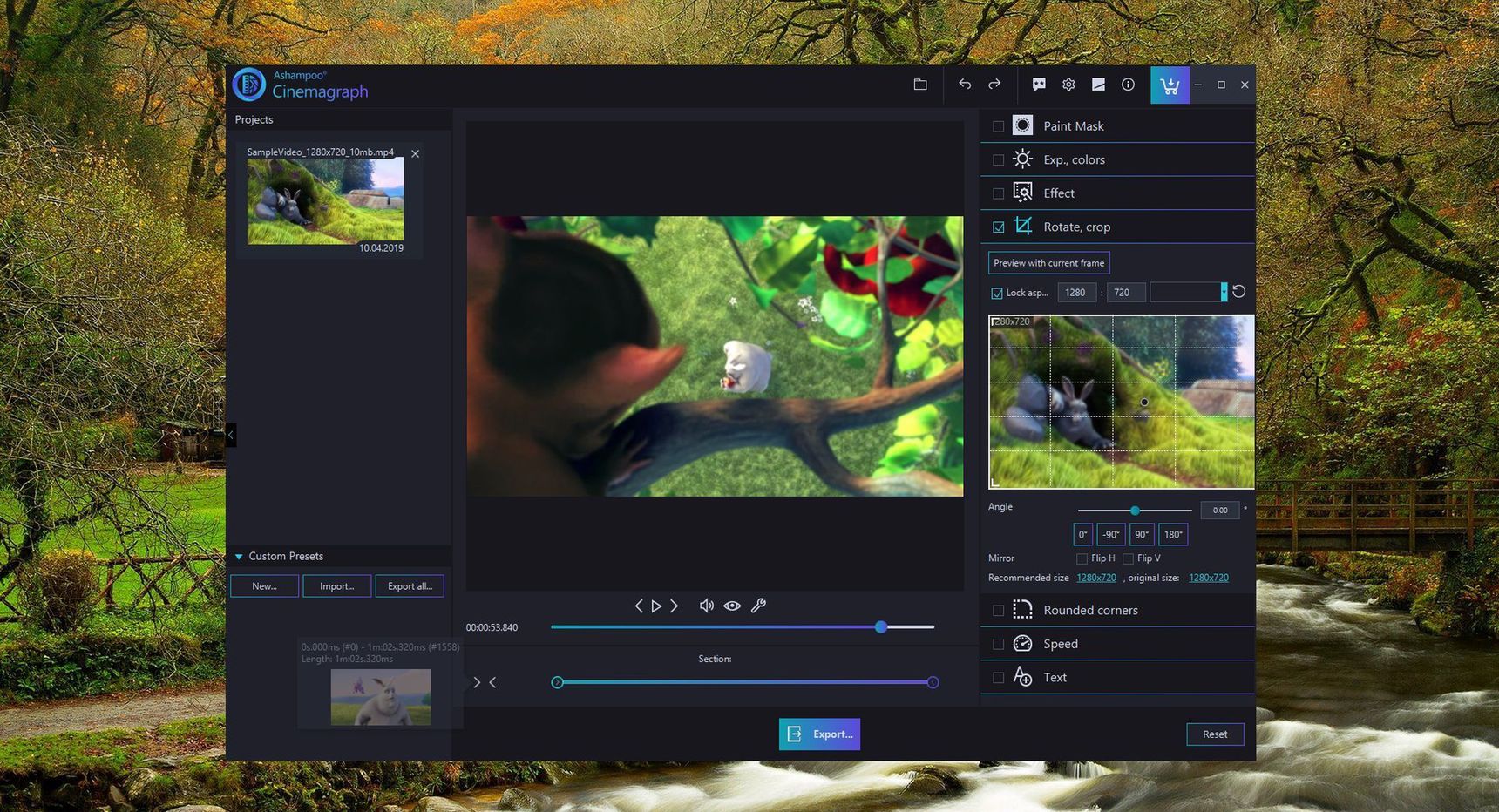Enable the Rounded corners checkbox
1499x812 pixels.
999,611
